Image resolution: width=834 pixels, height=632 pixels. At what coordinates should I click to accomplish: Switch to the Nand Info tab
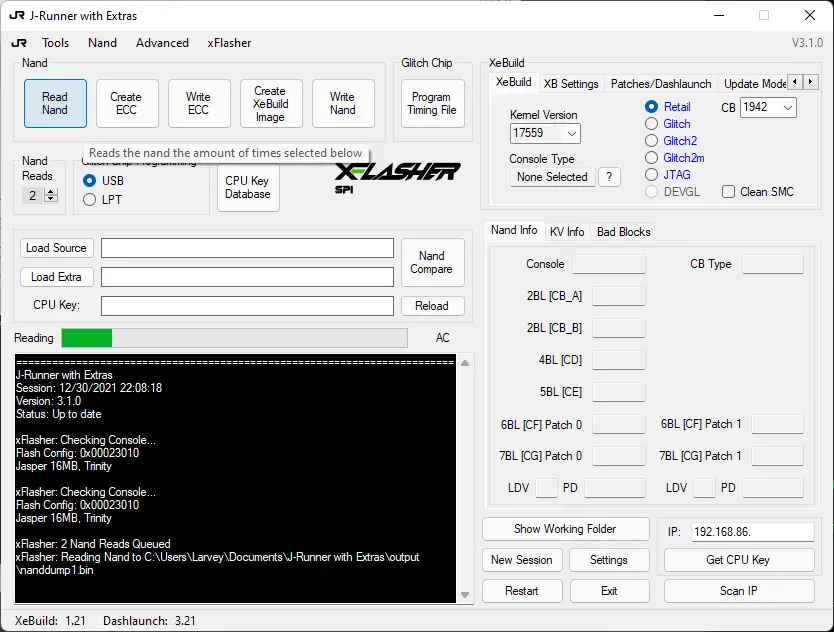(514, 230)
